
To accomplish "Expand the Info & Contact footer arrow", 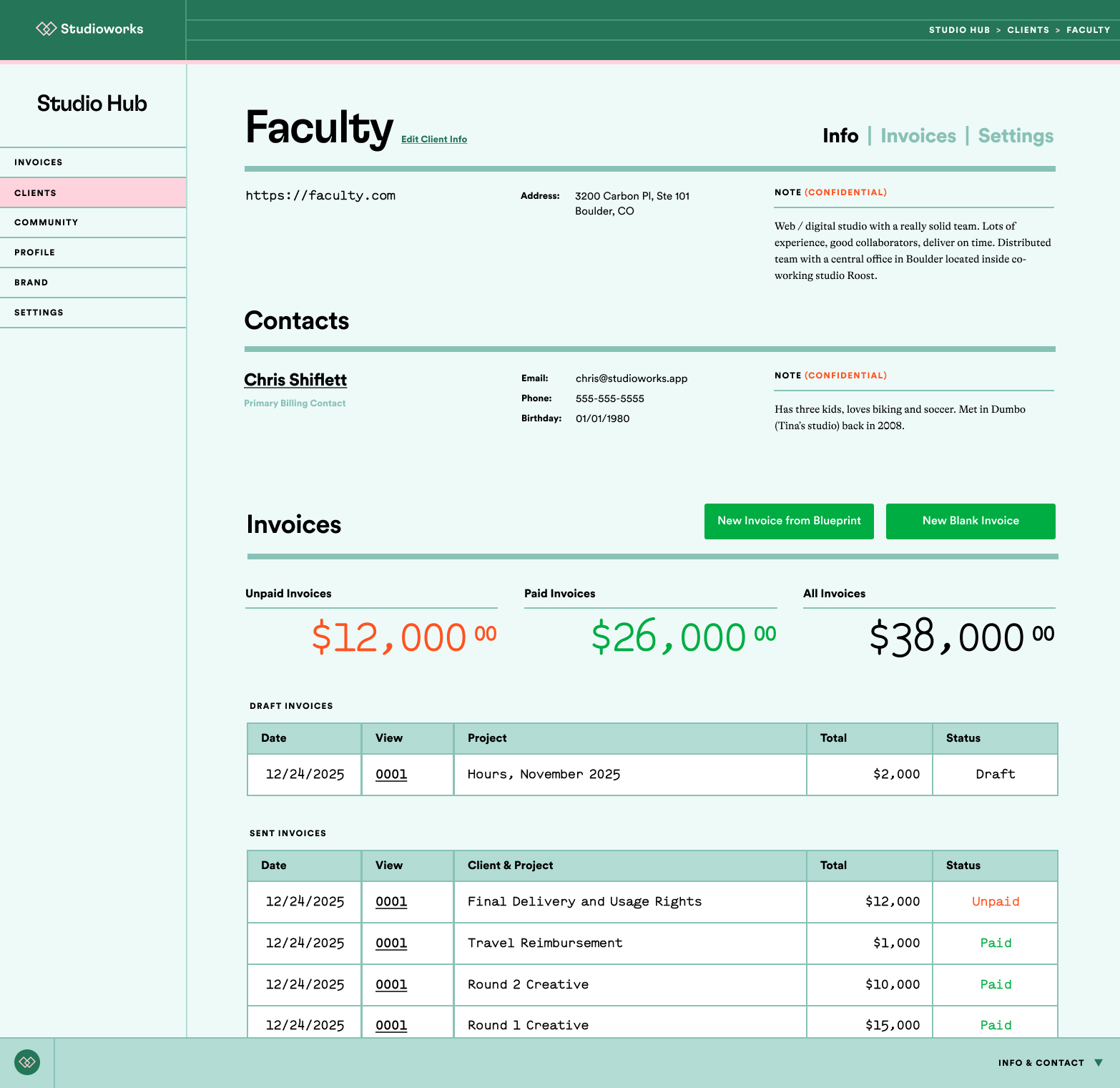I will pyautogui.click(x=1099, y=1063).
